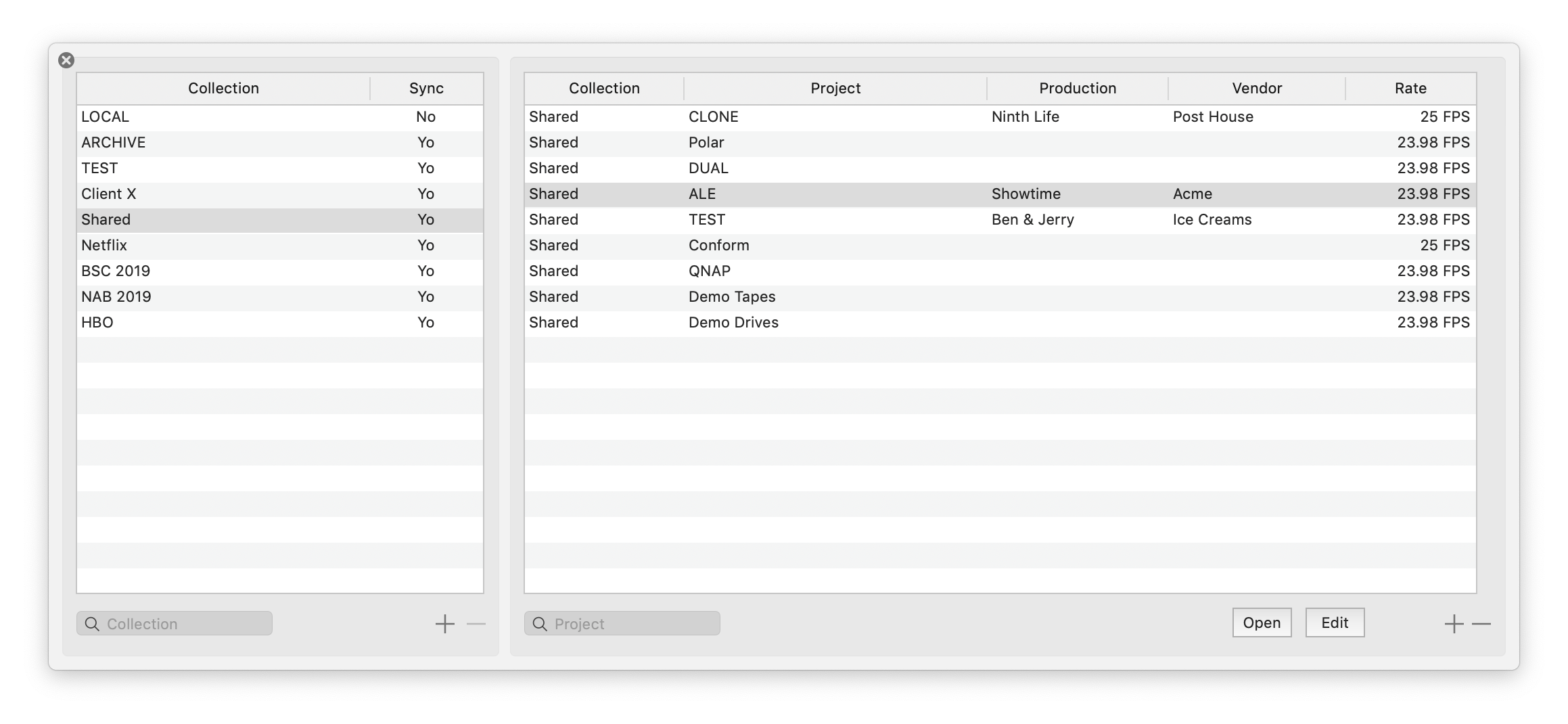Close the window with the X button

(x=66, y=60)
